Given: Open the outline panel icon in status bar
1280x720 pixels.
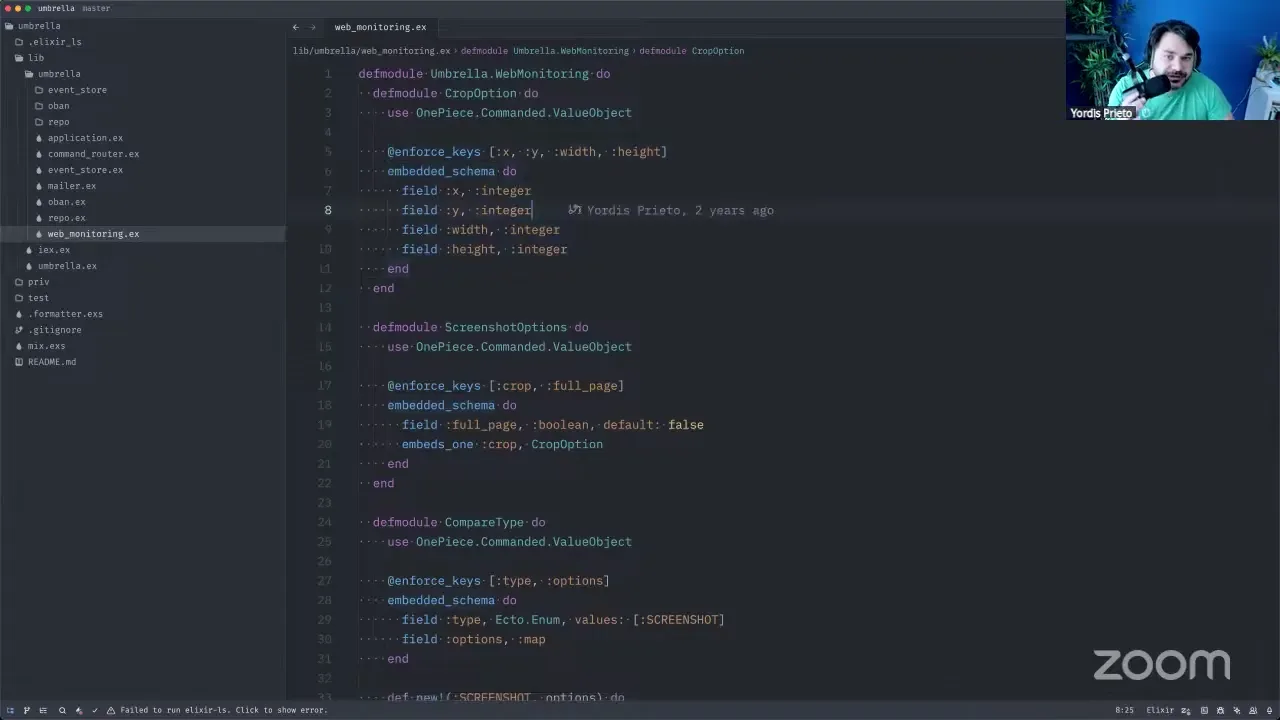Looking at the screenshot, I should click(x=43, y=710).
